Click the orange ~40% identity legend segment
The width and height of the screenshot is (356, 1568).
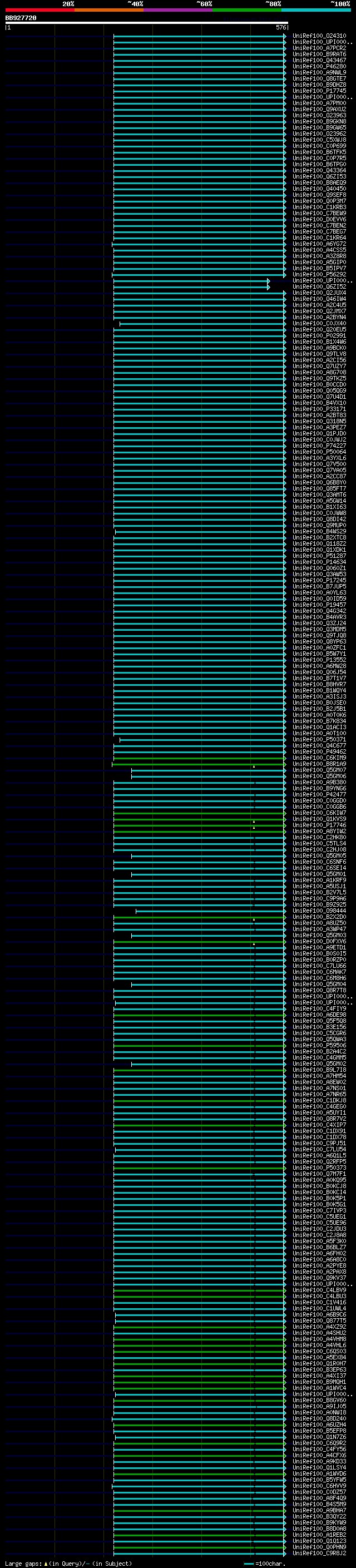[109, 10]
